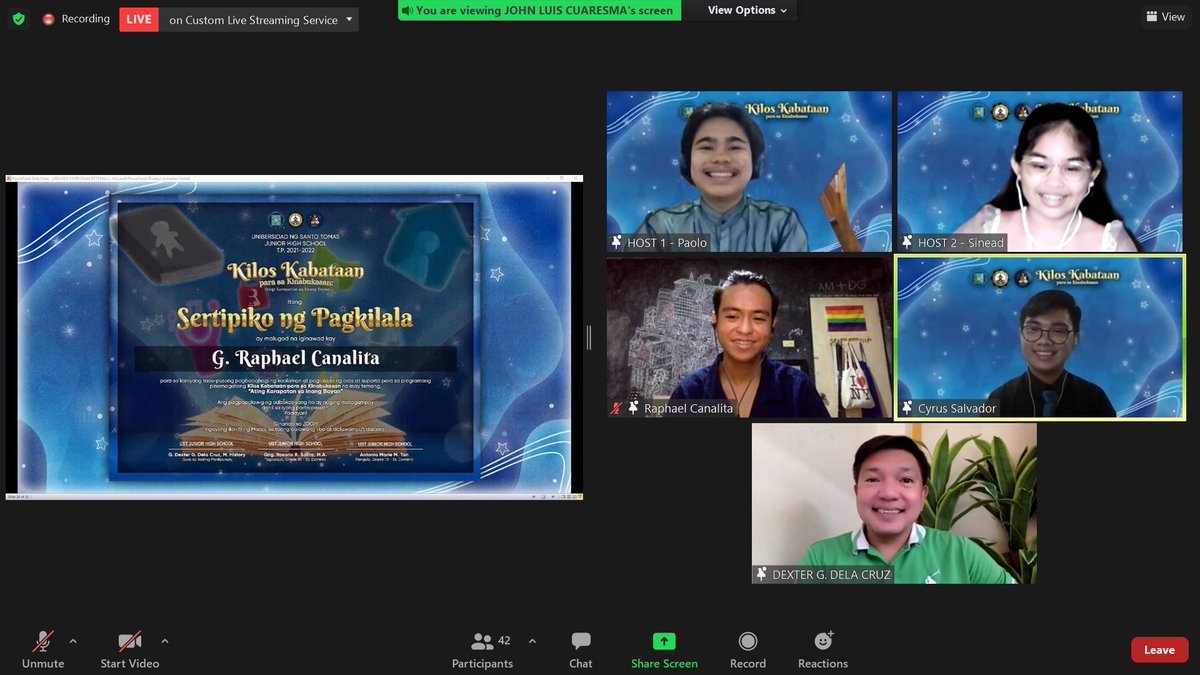Select HOST 1 - Paolo video tile
Screen dimensions: 1200x675
(x=749, y=171)
